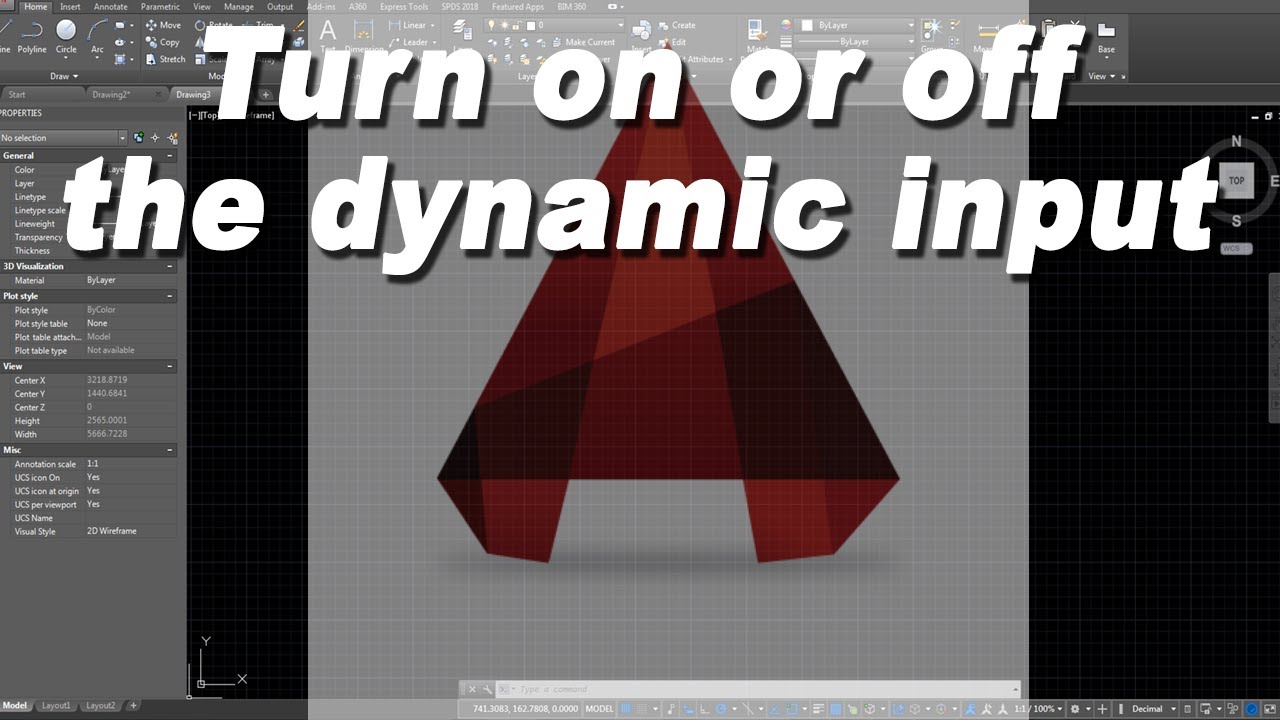Image resolution: width=1280 pixels, height=720 pixels.
Task: Close the command line with X
Action: pos(472,689)
